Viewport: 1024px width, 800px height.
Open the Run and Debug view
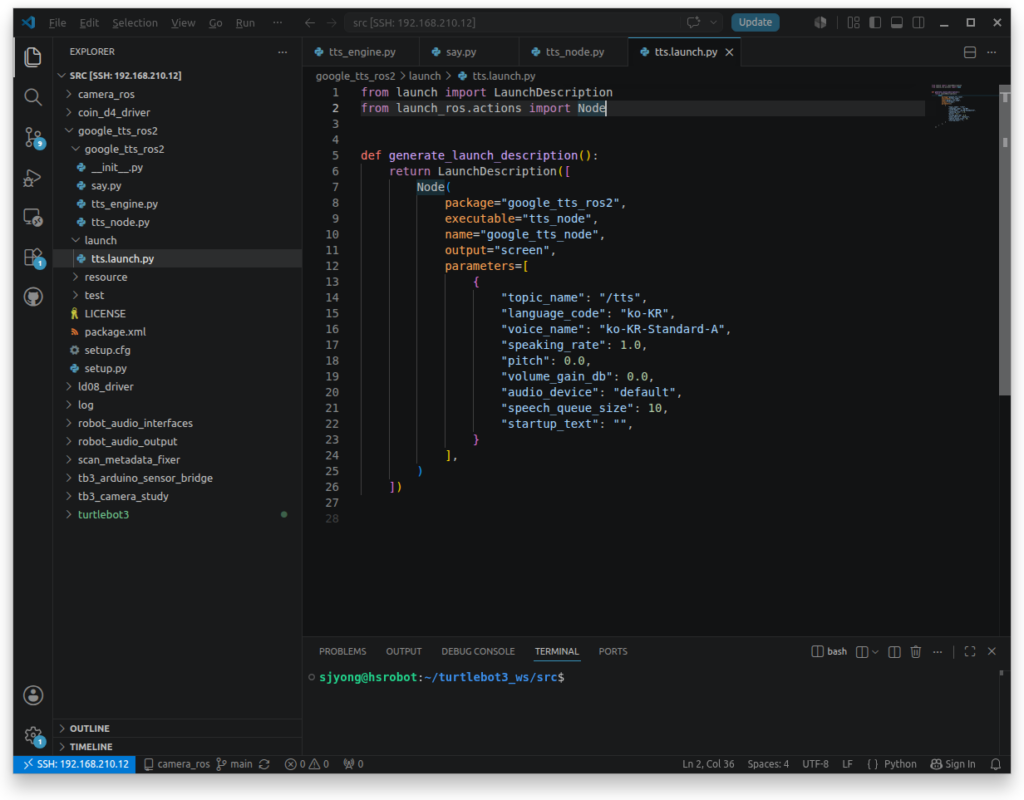(x=33, y=178)
